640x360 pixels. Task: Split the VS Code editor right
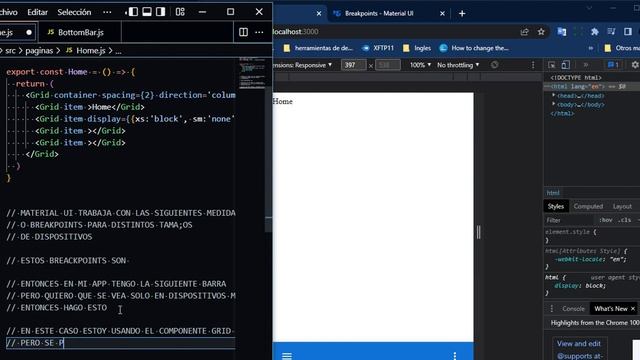(x=243, y=32)
